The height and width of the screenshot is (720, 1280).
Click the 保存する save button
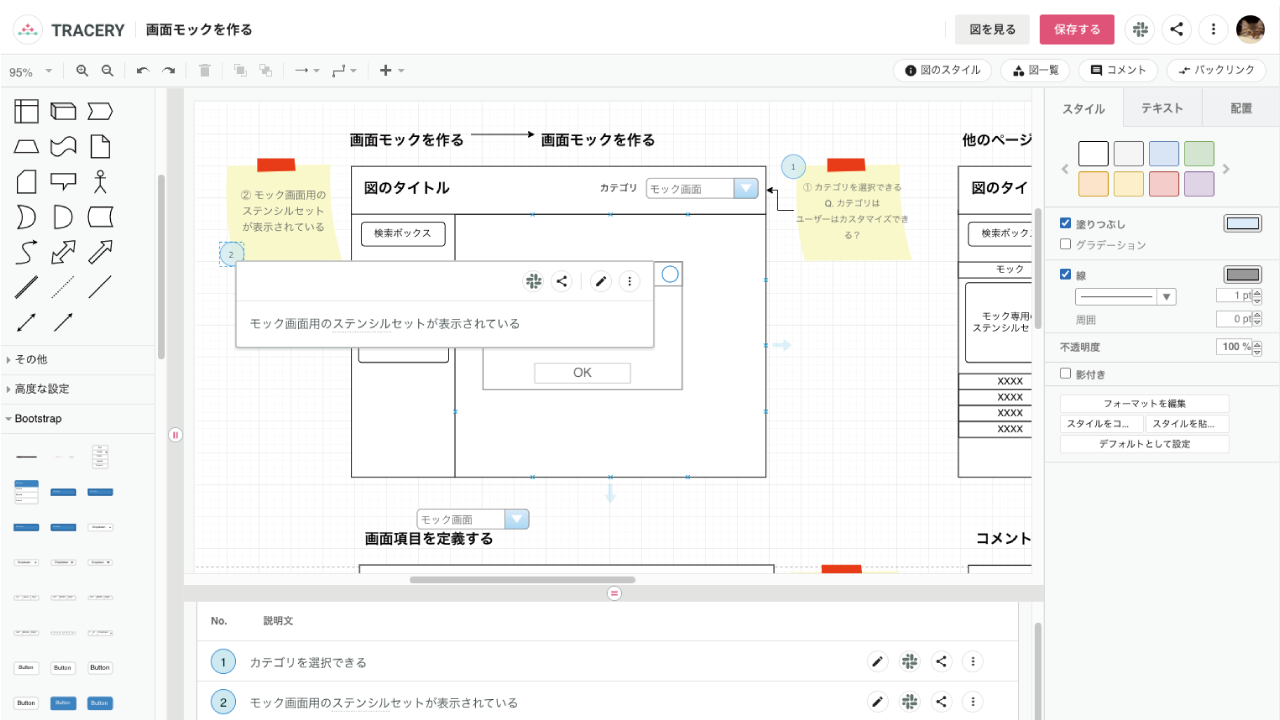(1076, 29)
